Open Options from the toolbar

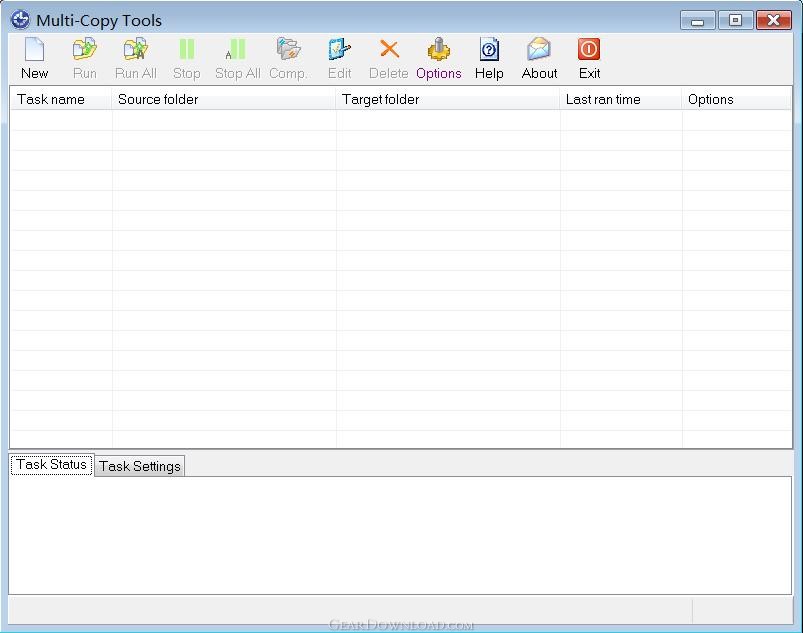(x=439, y=49)
